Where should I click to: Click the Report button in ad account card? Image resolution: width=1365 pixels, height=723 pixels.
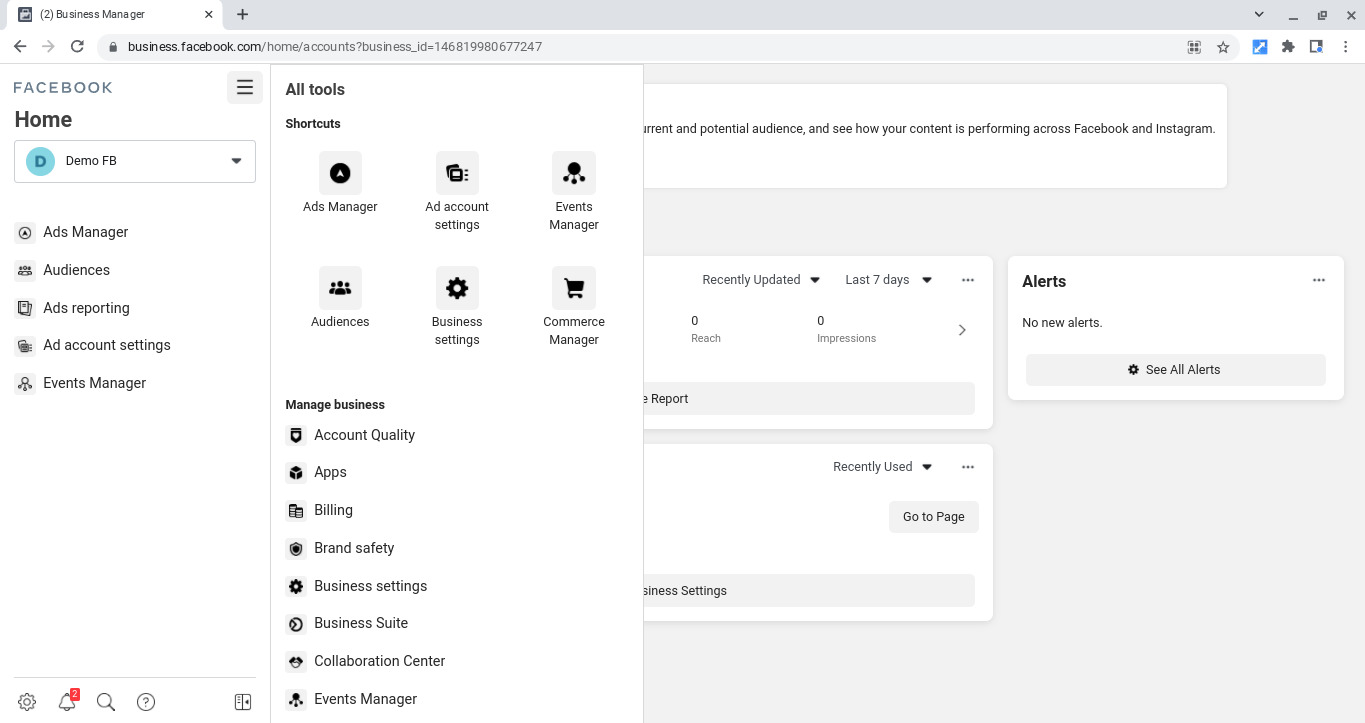pos(809,399)
